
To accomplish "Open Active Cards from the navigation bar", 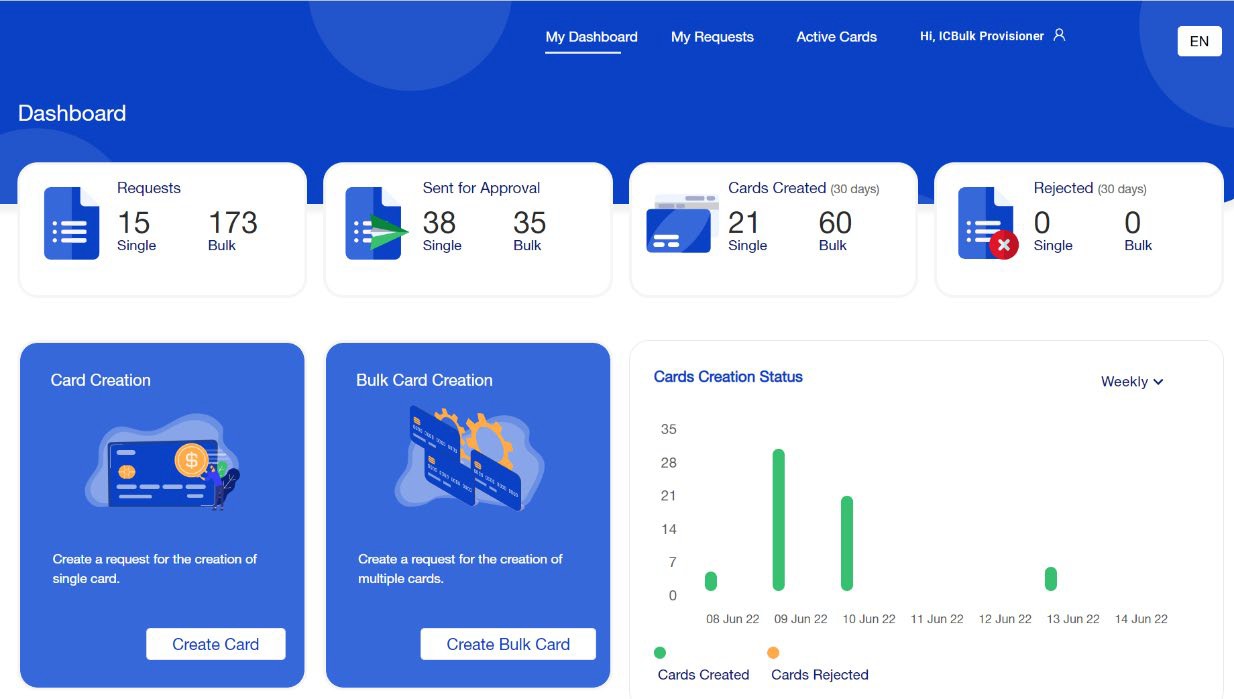I will [835, 36].
